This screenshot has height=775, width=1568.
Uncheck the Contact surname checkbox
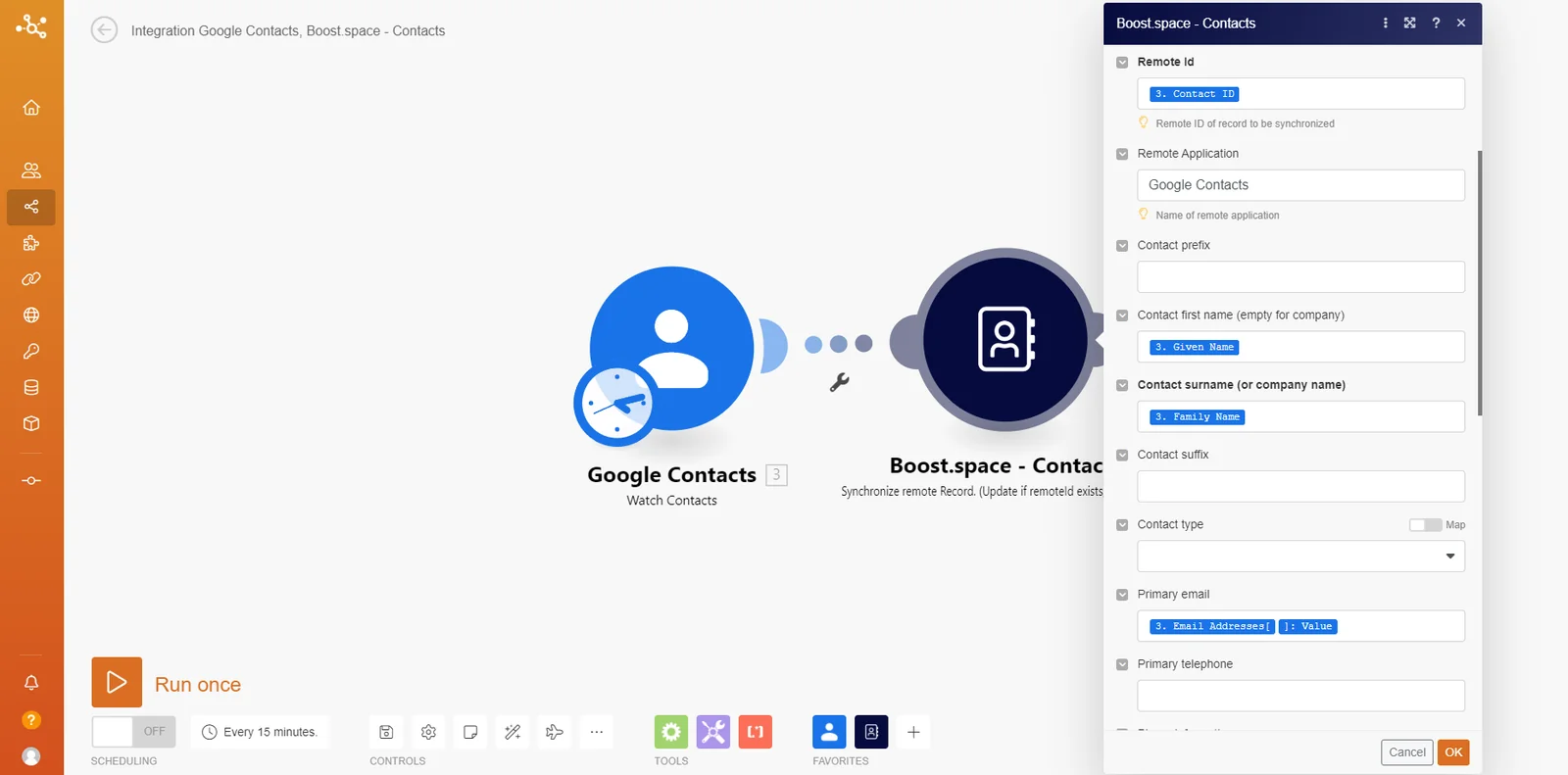(1122, 385)
